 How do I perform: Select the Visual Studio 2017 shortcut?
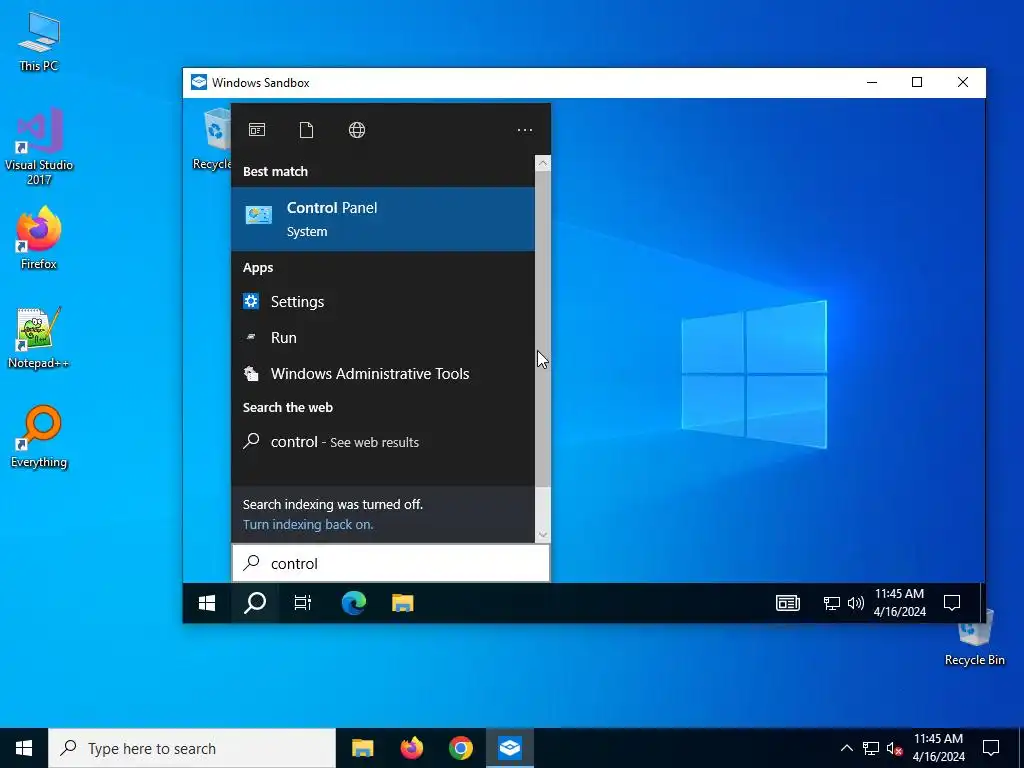click(x=39, y=146)
